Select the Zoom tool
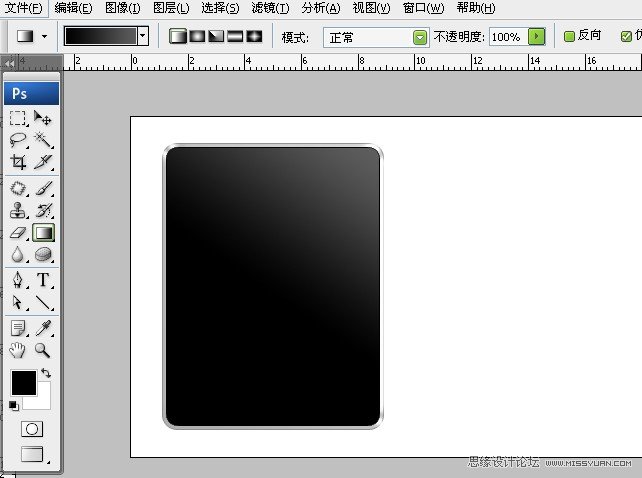This screenshot has width=642, height=478. [43, 351]
